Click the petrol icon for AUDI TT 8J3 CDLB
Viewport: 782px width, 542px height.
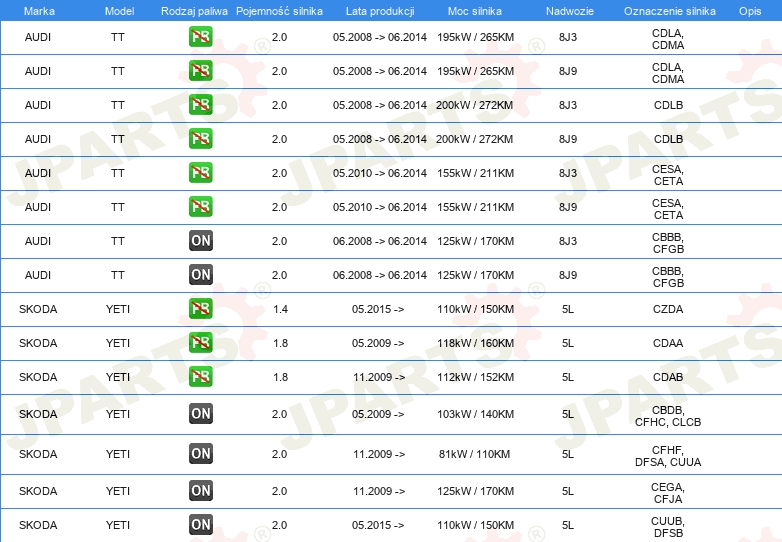click(x=200, y=105)
